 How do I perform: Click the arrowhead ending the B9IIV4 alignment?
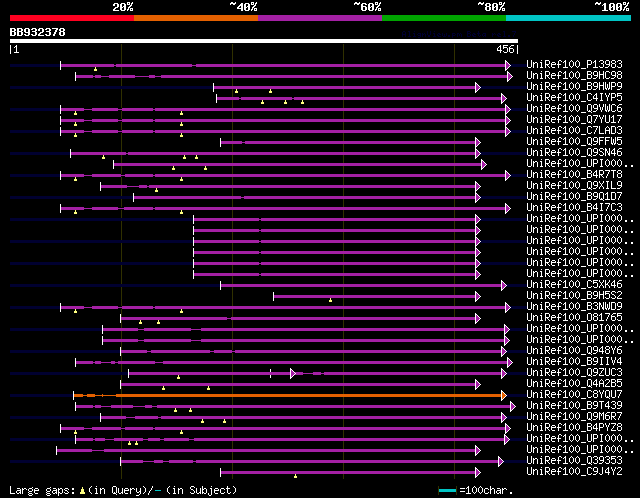(510, 362)
